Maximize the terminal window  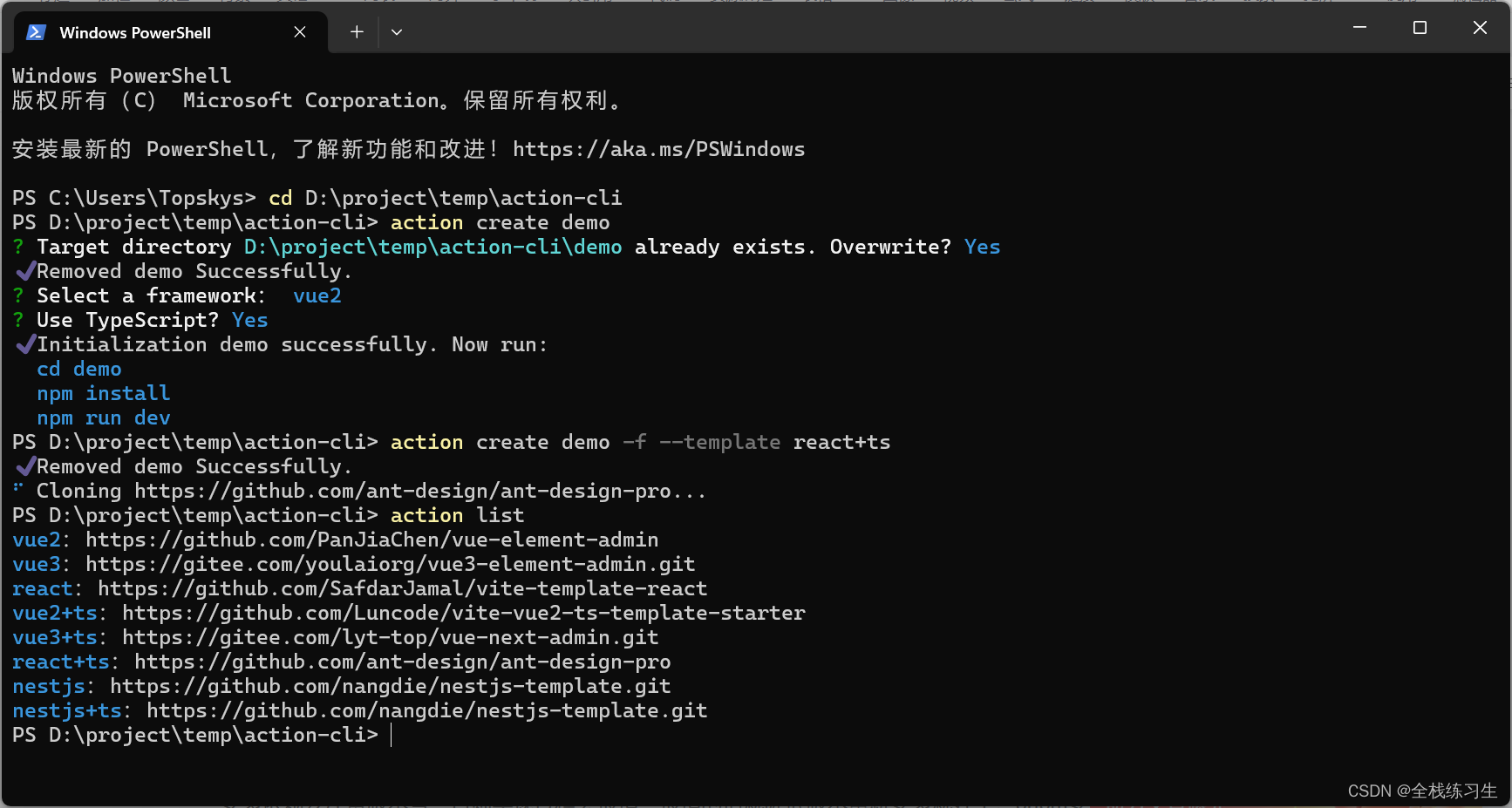[1420, 28]
